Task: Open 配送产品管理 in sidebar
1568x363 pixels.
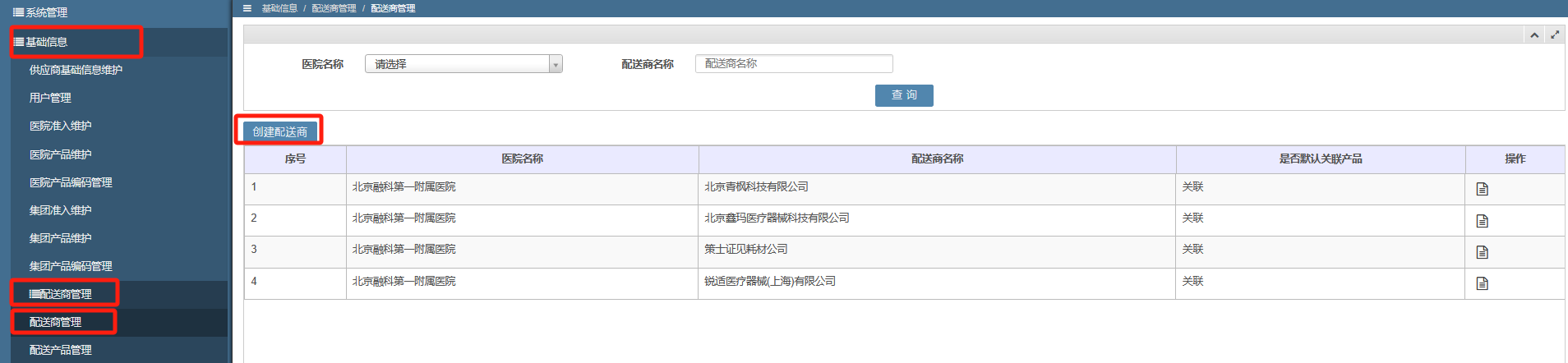Action: pyautogui.click(x=61, y=350)
